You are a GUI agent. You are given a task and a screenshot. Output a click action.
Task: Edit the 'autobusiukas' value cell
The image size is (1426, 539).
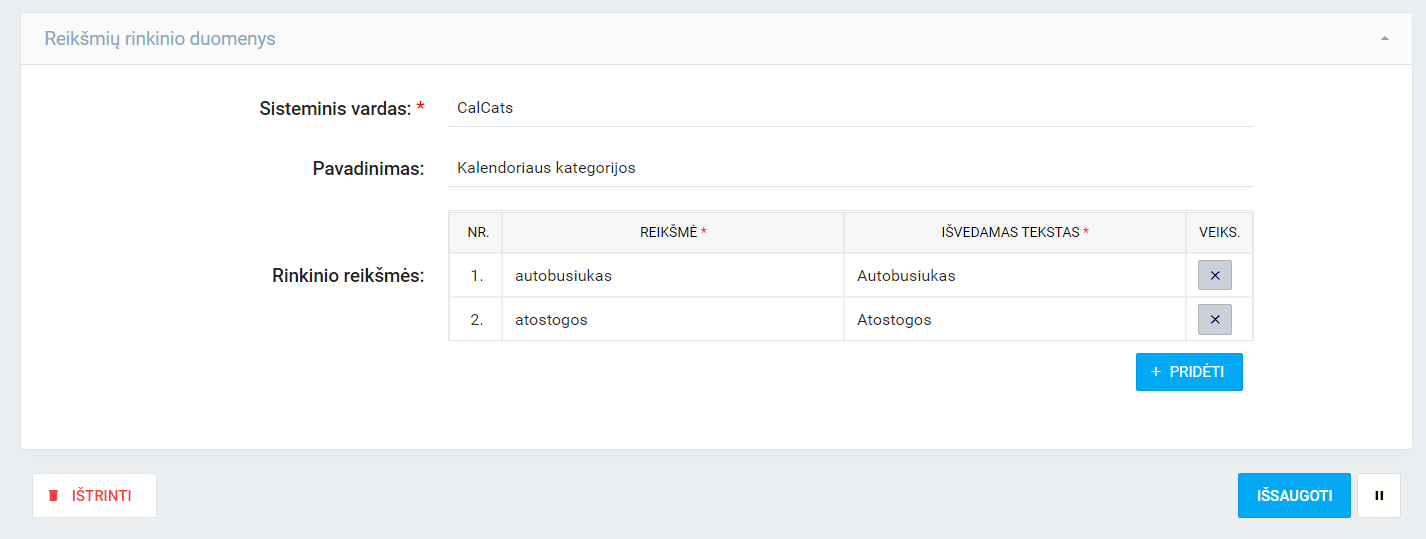click(x=672, y=276)
